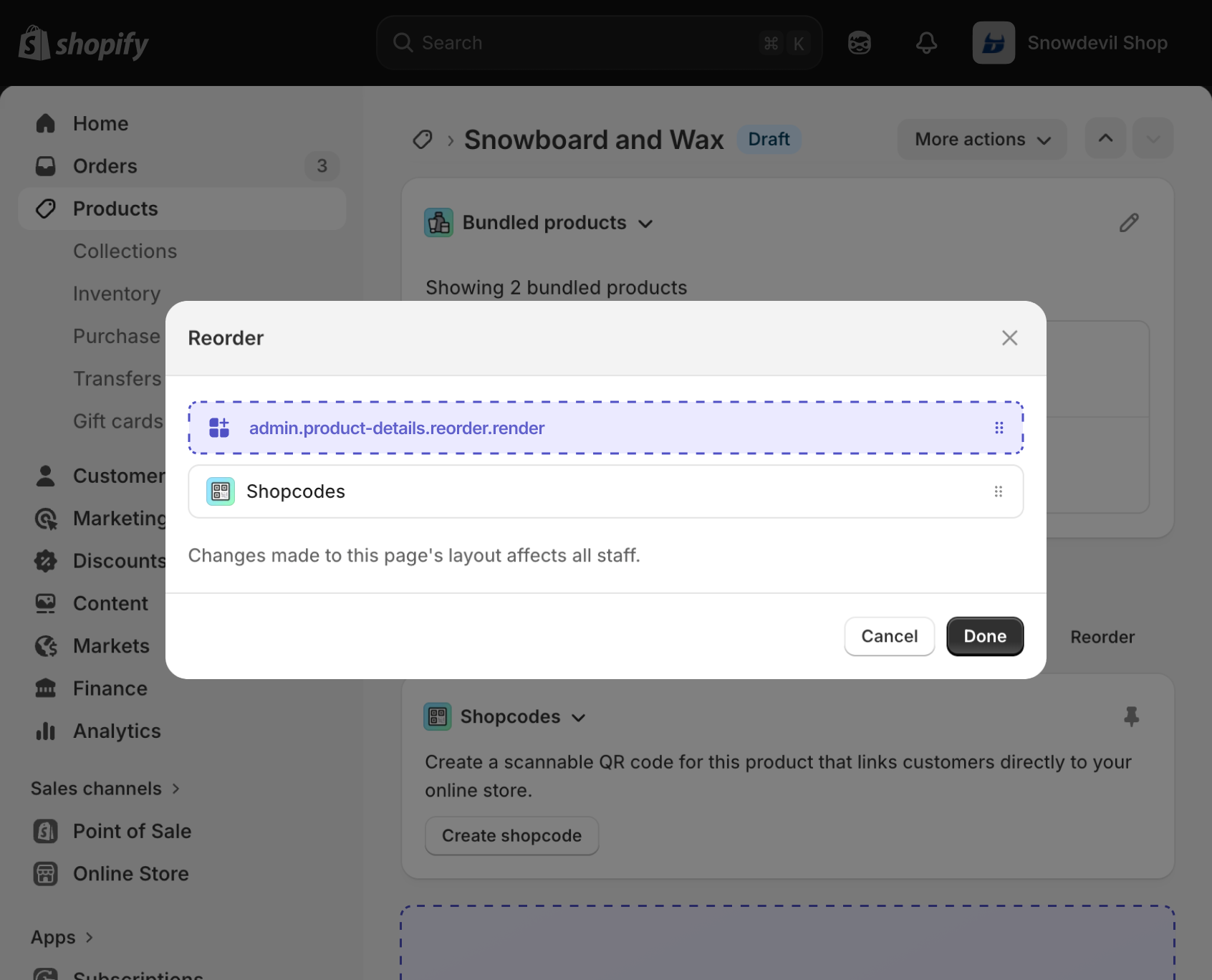Open Home in the sidebar
The image size is (1212, 980).
tap(182, 123)
